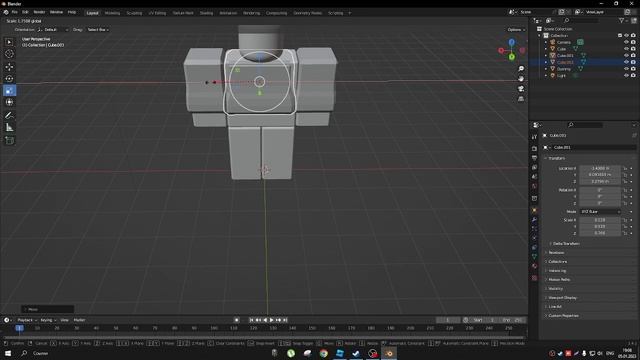Viewport: 640px width, 360px height.
Task: Open the File menu
Action: (15, 12)
